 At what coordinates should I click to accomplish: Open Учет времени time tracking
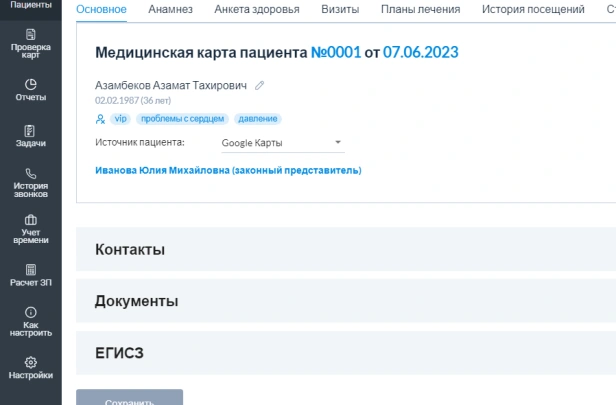pos(30,229)
